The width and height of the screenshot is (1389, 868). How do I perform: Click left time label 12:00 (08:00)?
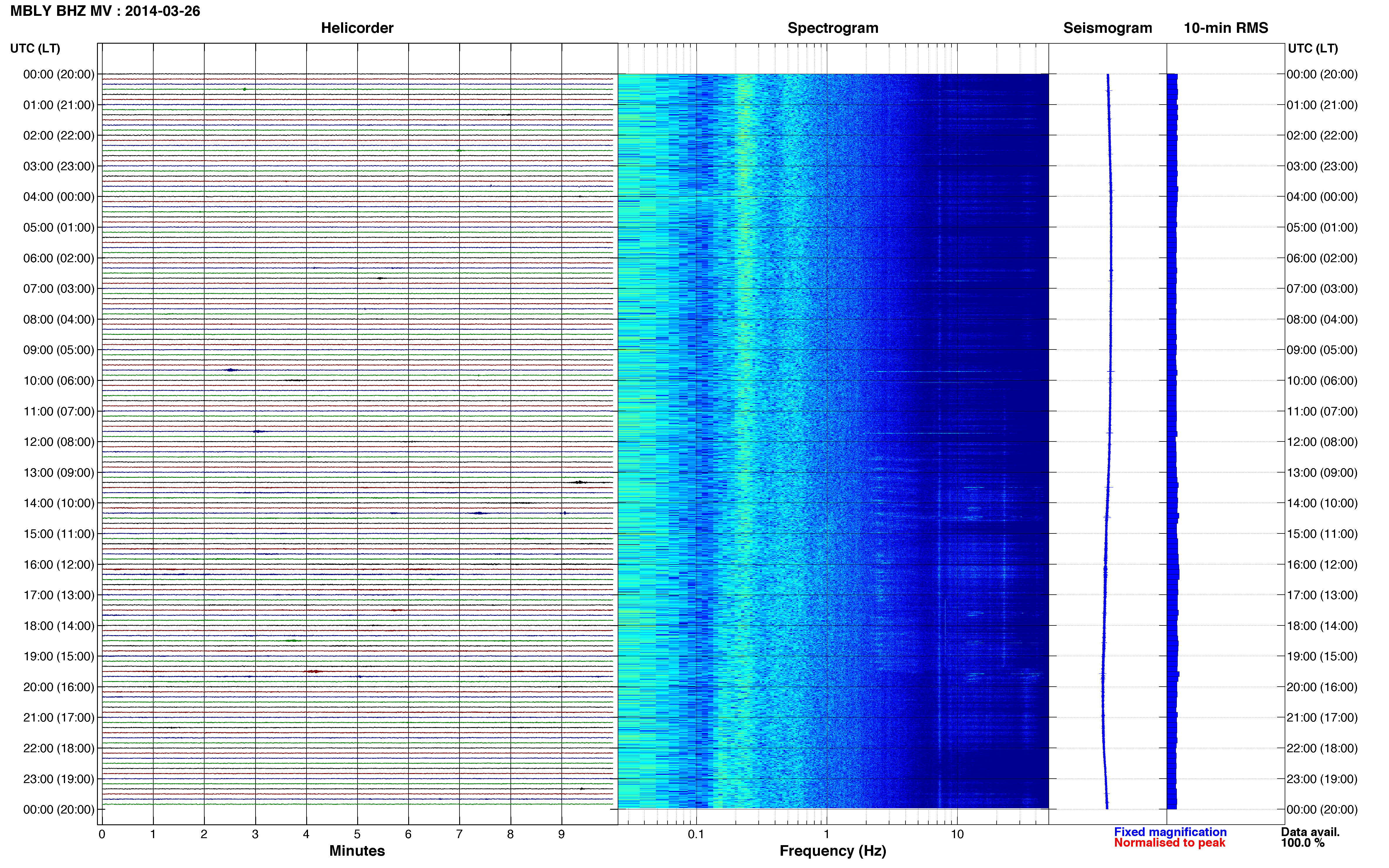(x=59, y=442)
